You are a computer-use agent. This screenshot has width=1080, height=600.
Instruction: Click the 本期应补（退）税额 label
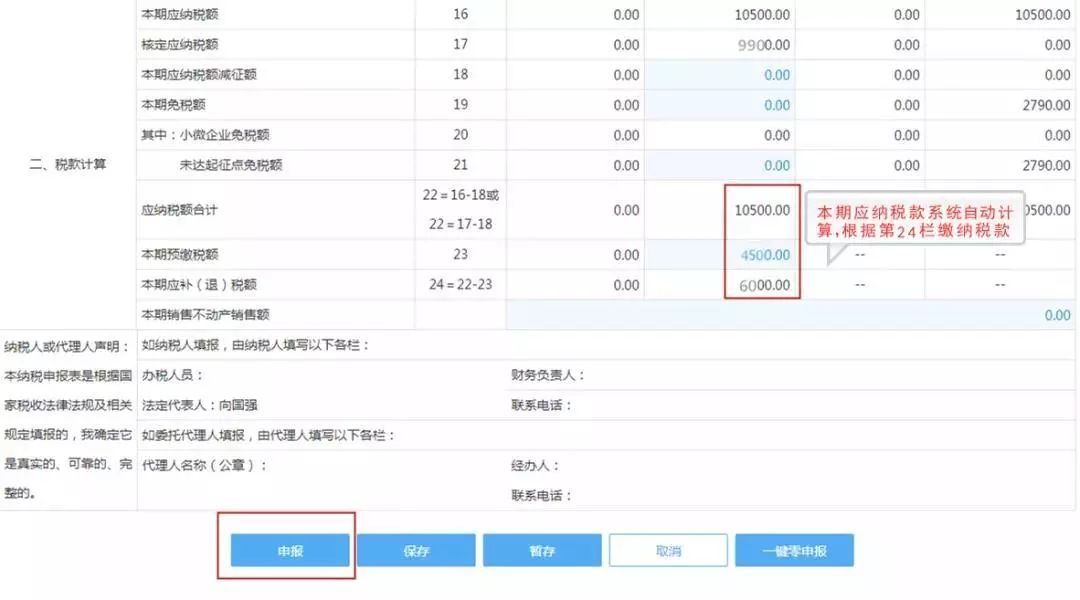coord(199,285)
